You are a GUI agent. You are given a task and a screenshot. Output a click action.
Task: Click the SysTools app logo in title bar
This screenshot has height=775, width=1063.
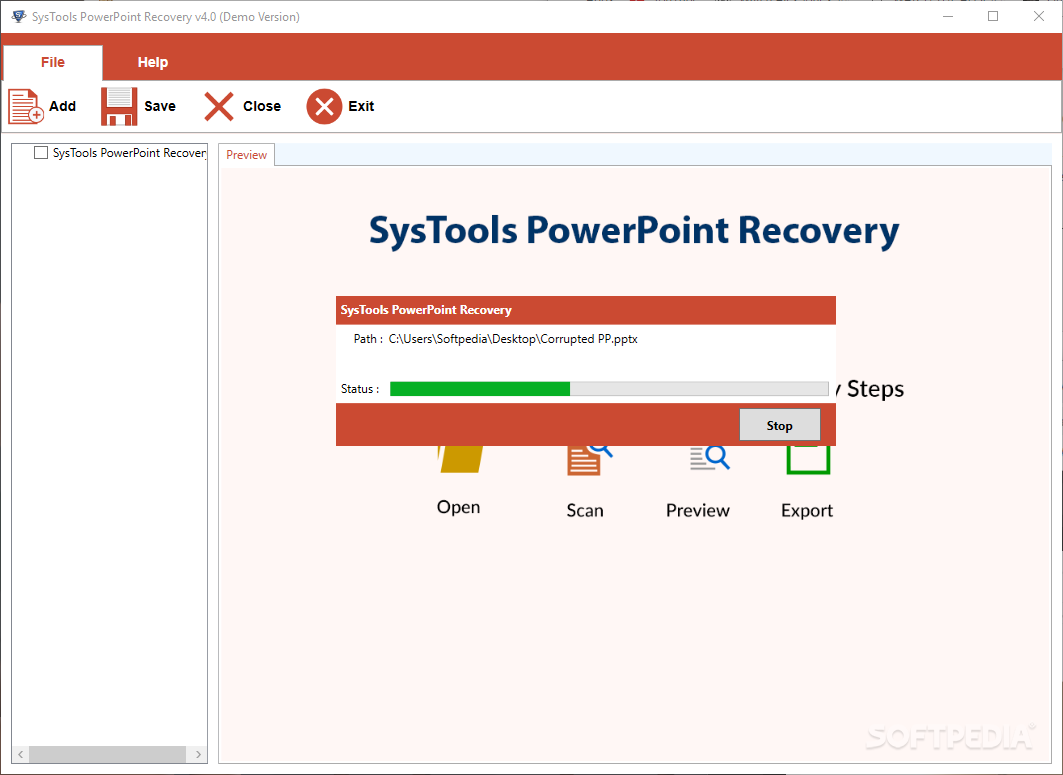pos(18,16)
